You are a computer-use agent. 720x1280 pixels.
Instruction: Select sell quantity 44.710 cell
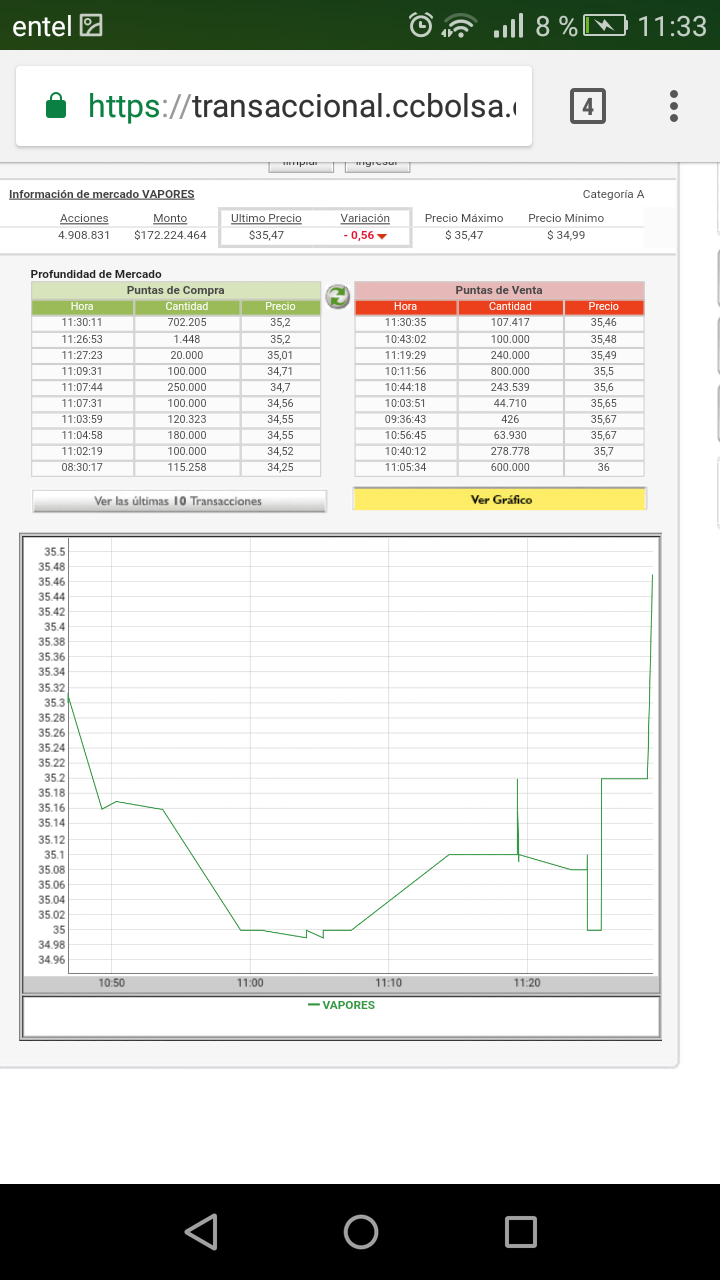click(x=510, y=403)
